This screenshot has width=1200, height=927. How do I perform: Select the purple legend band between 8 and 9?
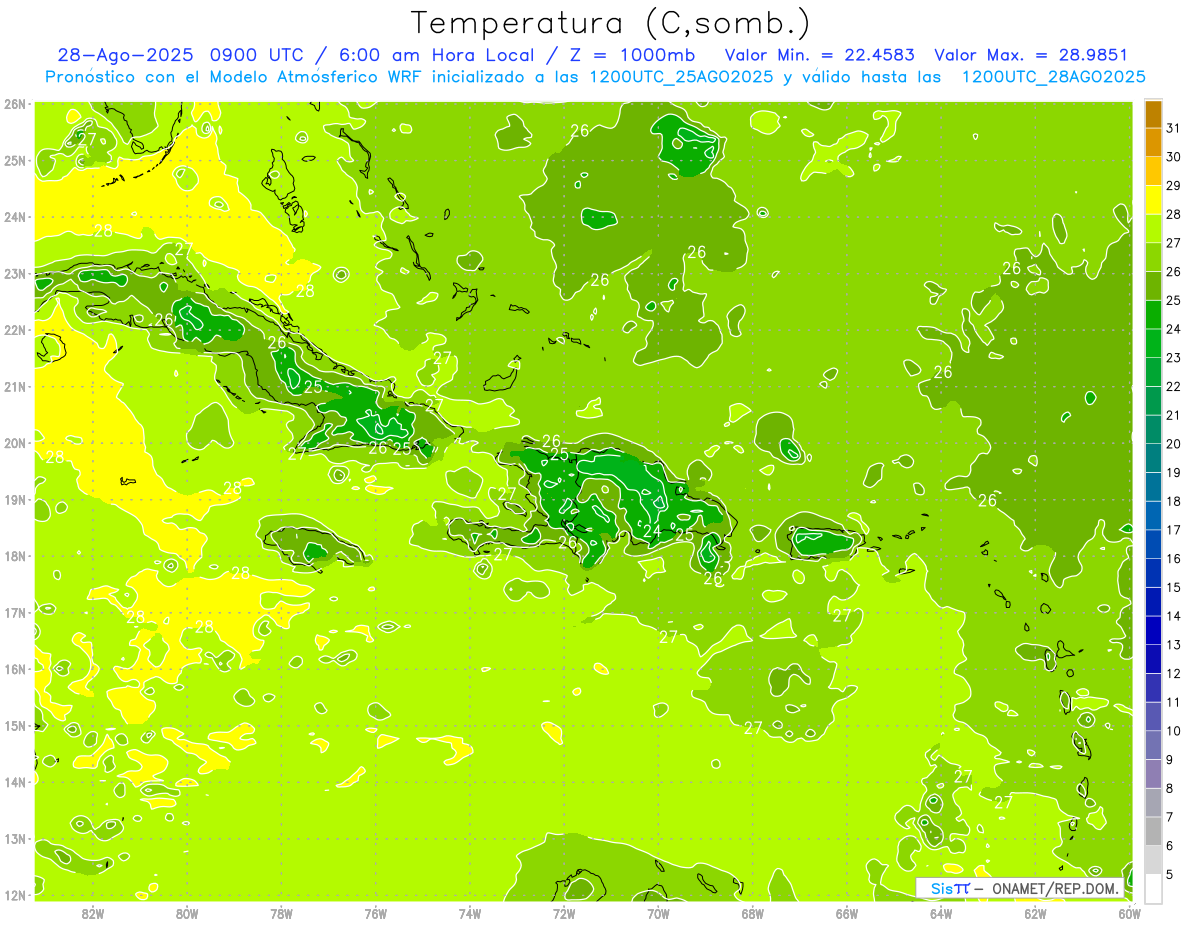point(1153,774)
